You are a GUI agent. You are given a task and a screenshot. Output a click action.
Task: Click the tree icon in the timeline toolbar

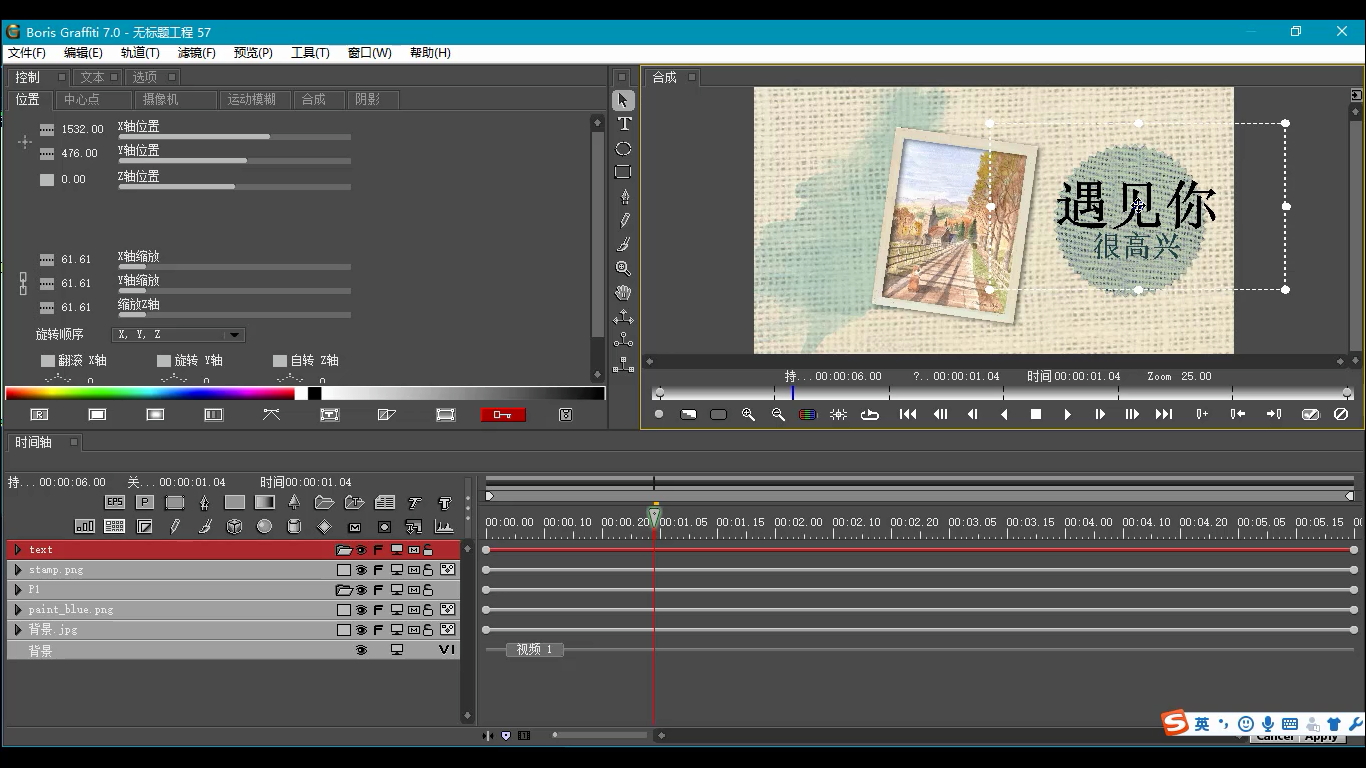click(x=294, y=502)
